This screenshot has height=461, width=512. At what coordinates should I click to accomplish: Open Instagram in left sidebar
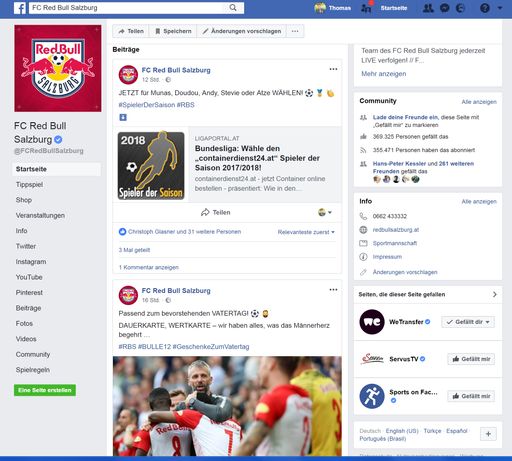(31, 262)
